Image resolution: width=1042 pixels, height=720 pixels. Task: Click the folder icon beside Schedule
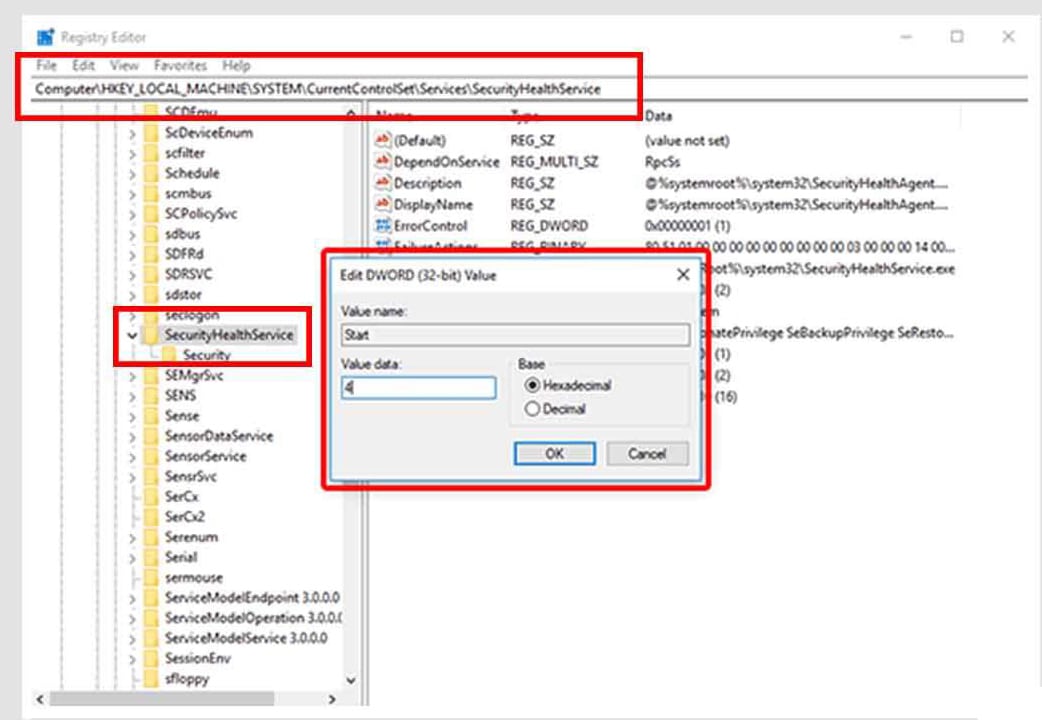coord(152,174)
